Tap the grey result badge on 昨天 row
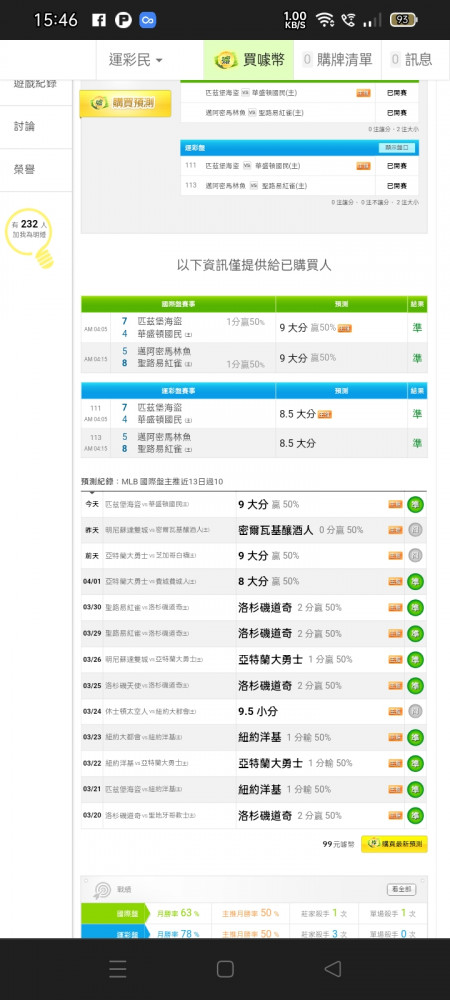The image size is (450, 1000). click(416, 530)
